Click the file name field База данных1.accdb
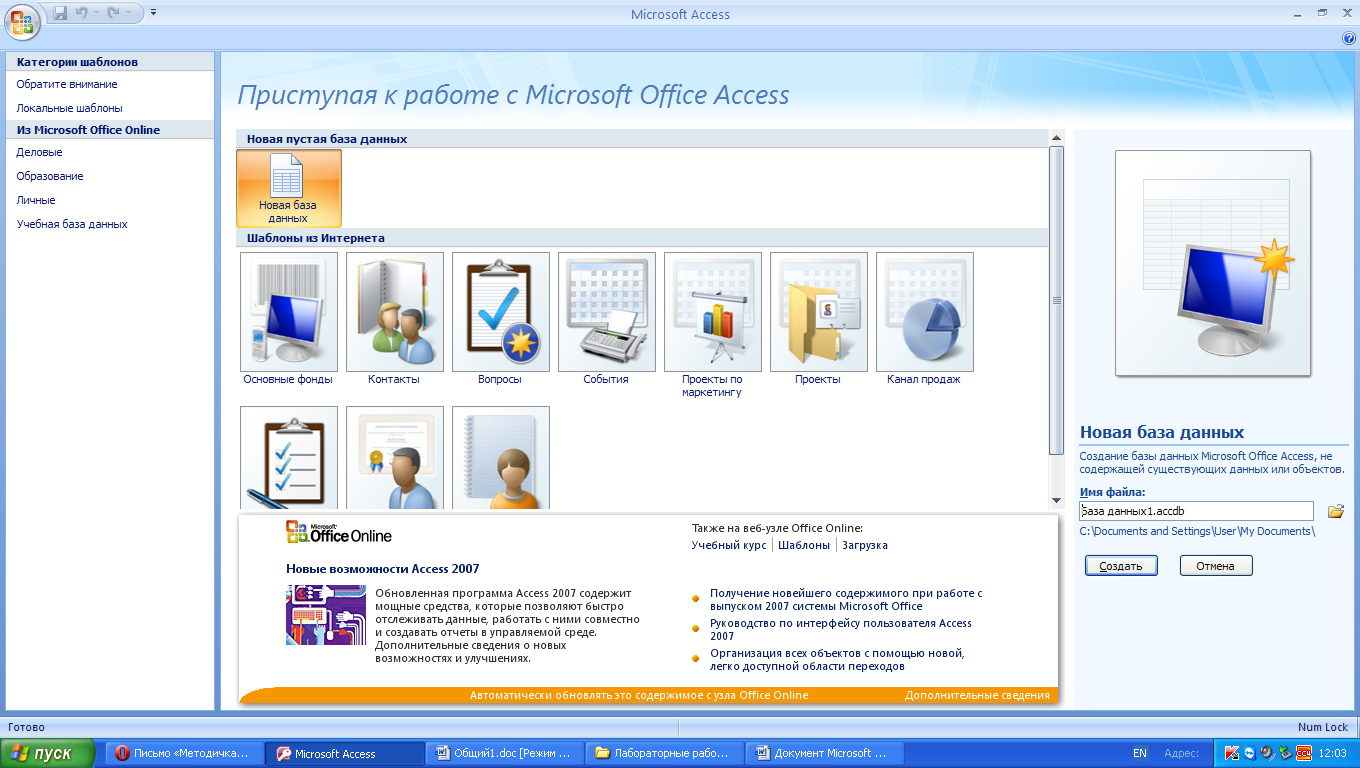Viewport: 1360px width, 768px height. pyautogui.click(x=1197, y=511)
